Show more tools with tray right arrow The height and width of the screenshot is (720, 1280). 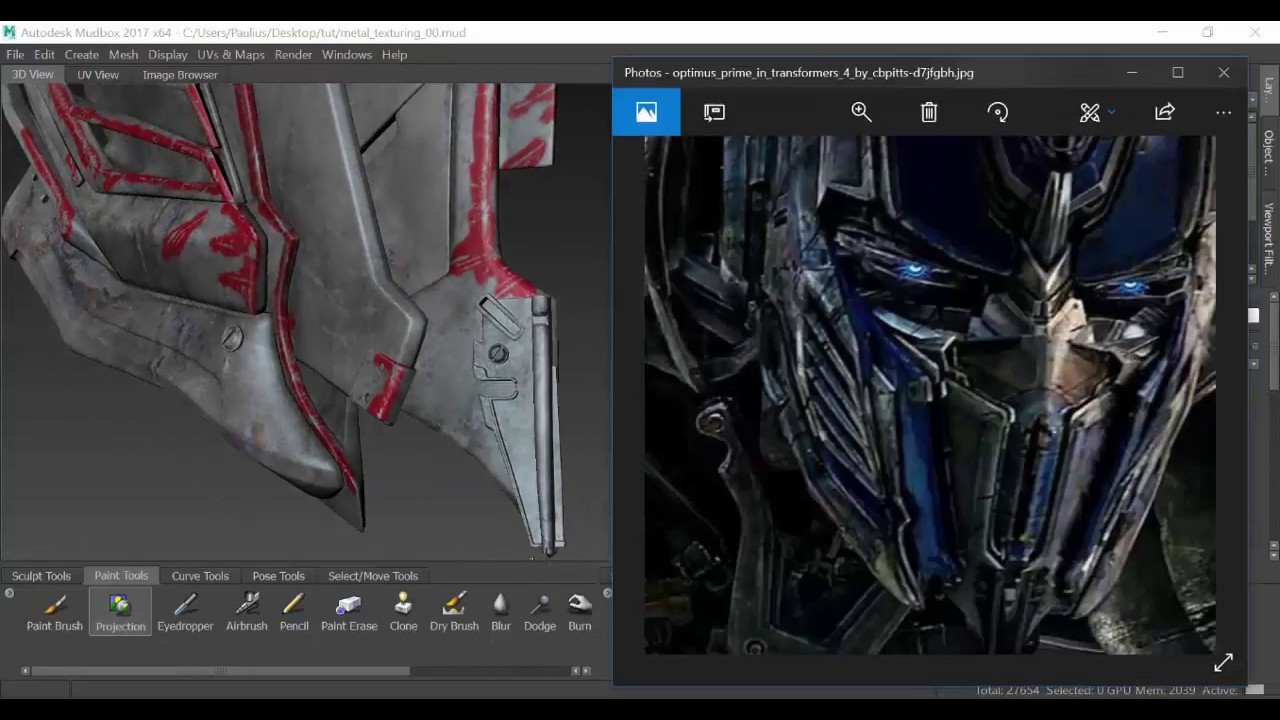(x=607, y=593)
